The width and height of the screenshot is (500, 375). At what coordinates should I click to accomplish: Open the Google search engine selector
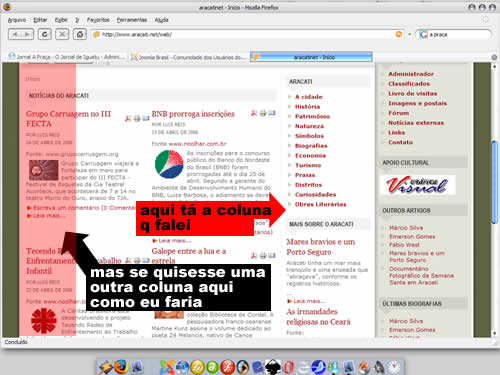click(x=423, y=34)
